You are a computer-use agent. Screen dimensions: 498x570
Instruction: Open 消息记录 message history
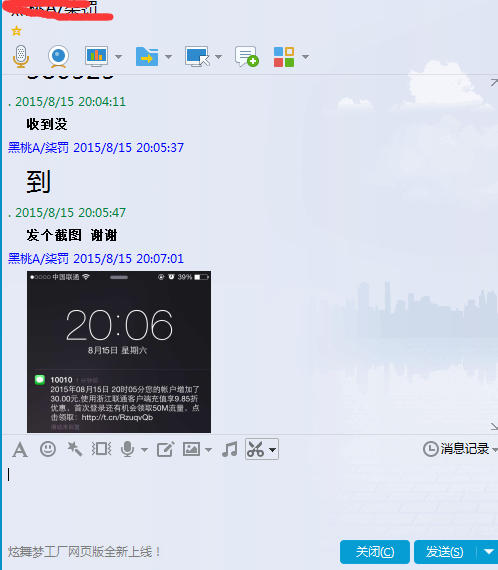click(460, 449)
